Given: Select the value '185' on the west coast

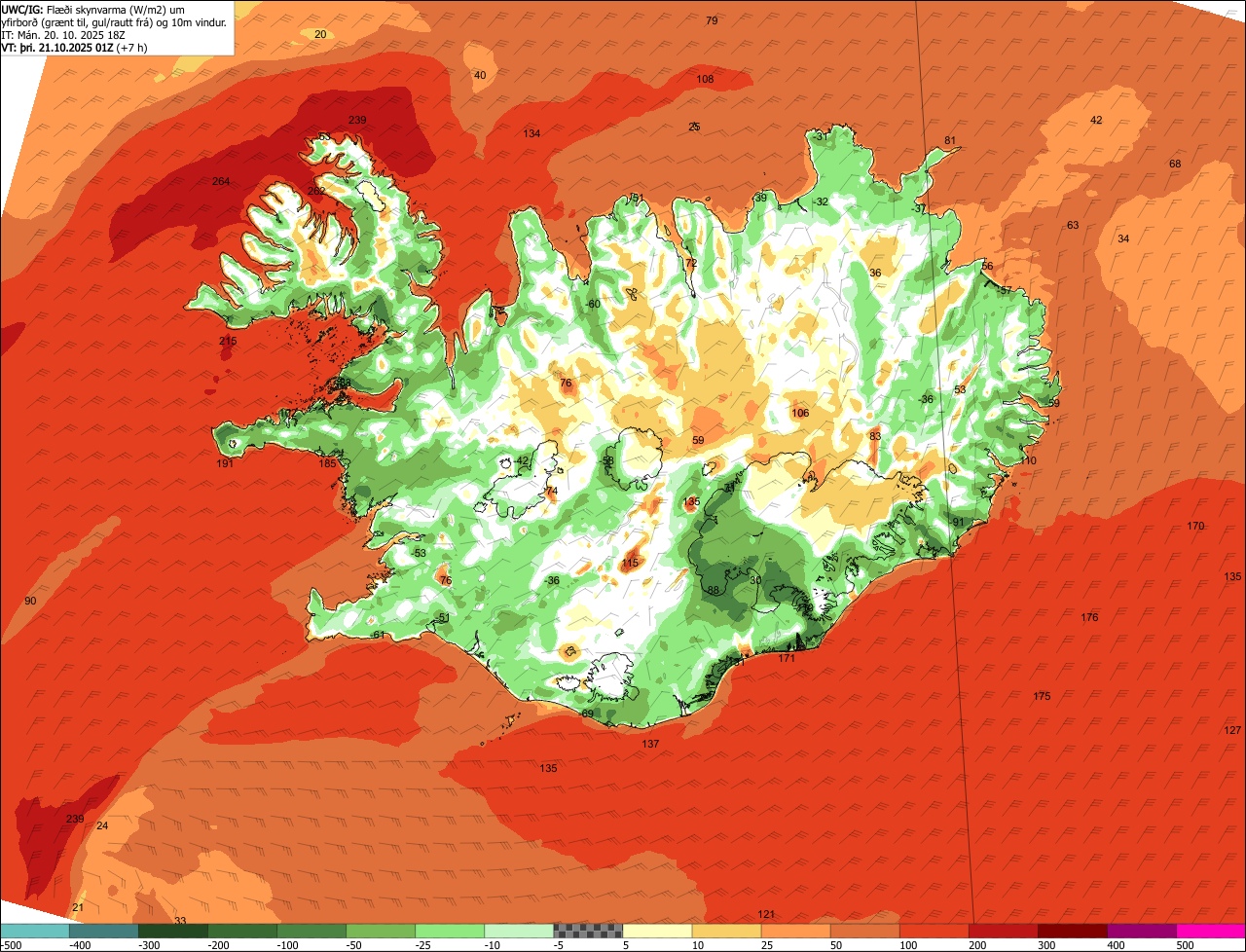Looking at the screenshot, I should [x=327, y=463].
